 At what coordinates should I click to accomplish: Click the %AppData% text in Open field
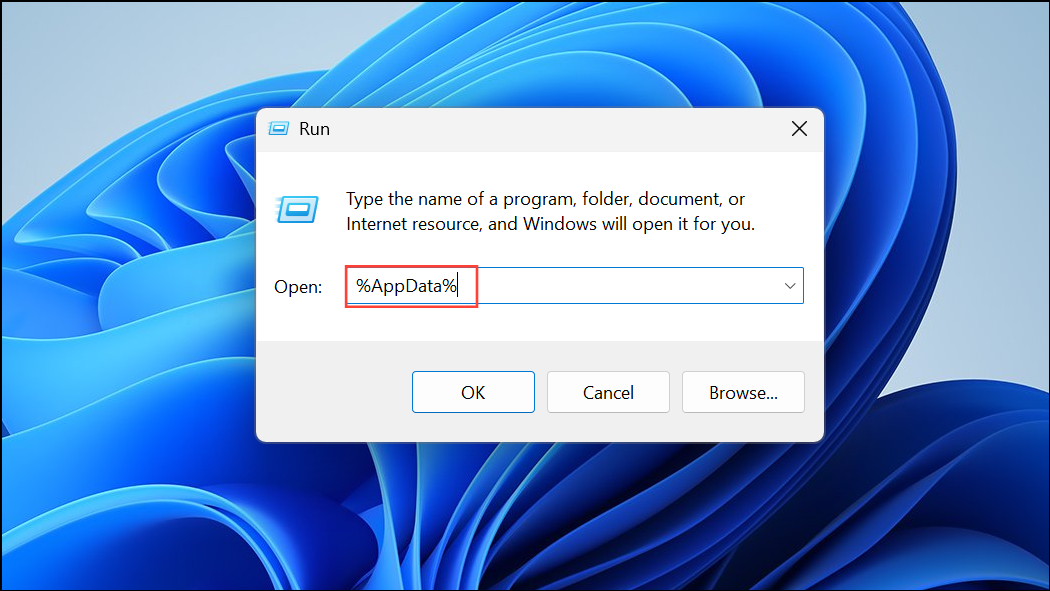tap(406, 286)
